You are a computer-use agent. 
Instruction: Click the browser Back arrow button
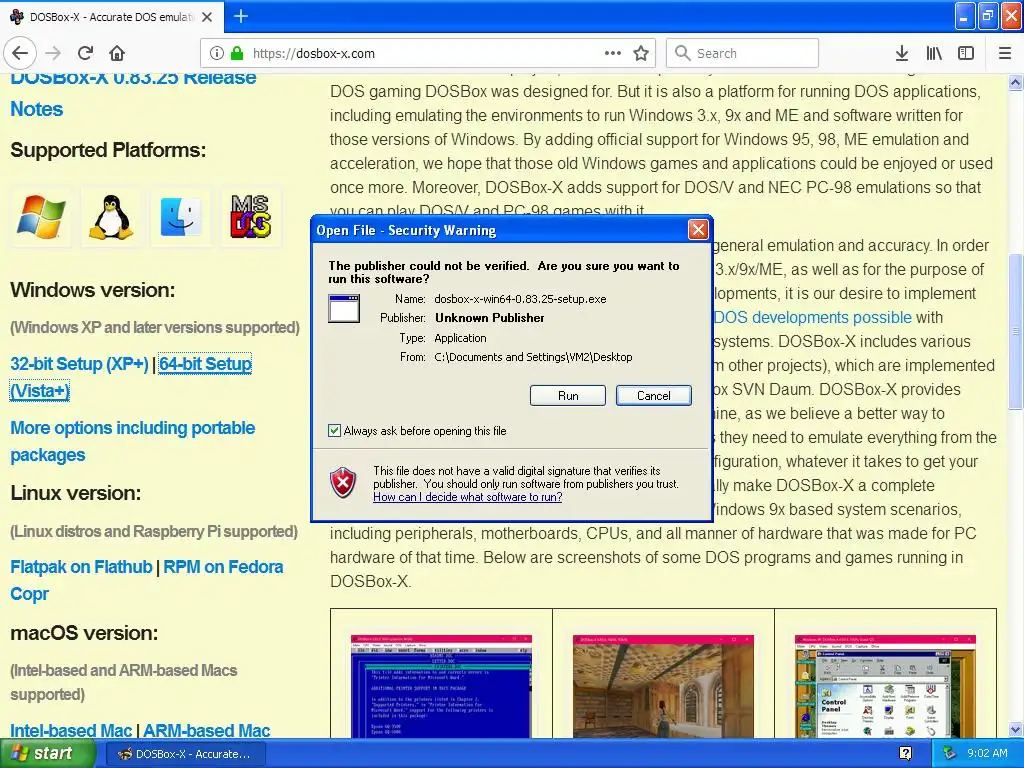click(x=20, y=53)
